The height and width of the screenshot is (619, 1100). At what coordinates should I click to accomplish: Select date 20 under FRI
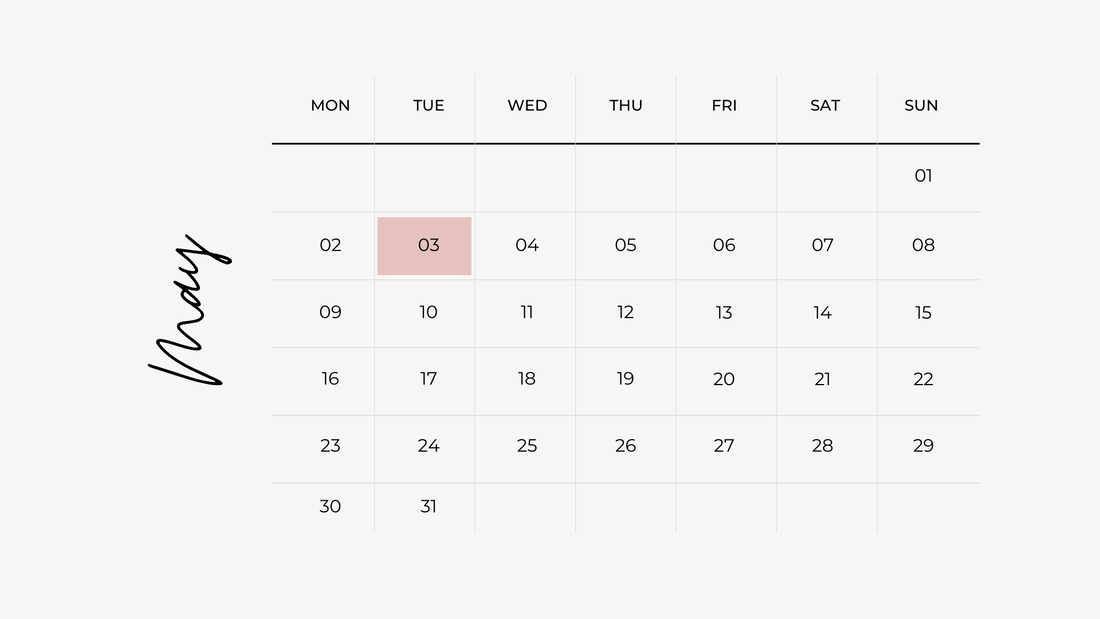tap(724, 379)
